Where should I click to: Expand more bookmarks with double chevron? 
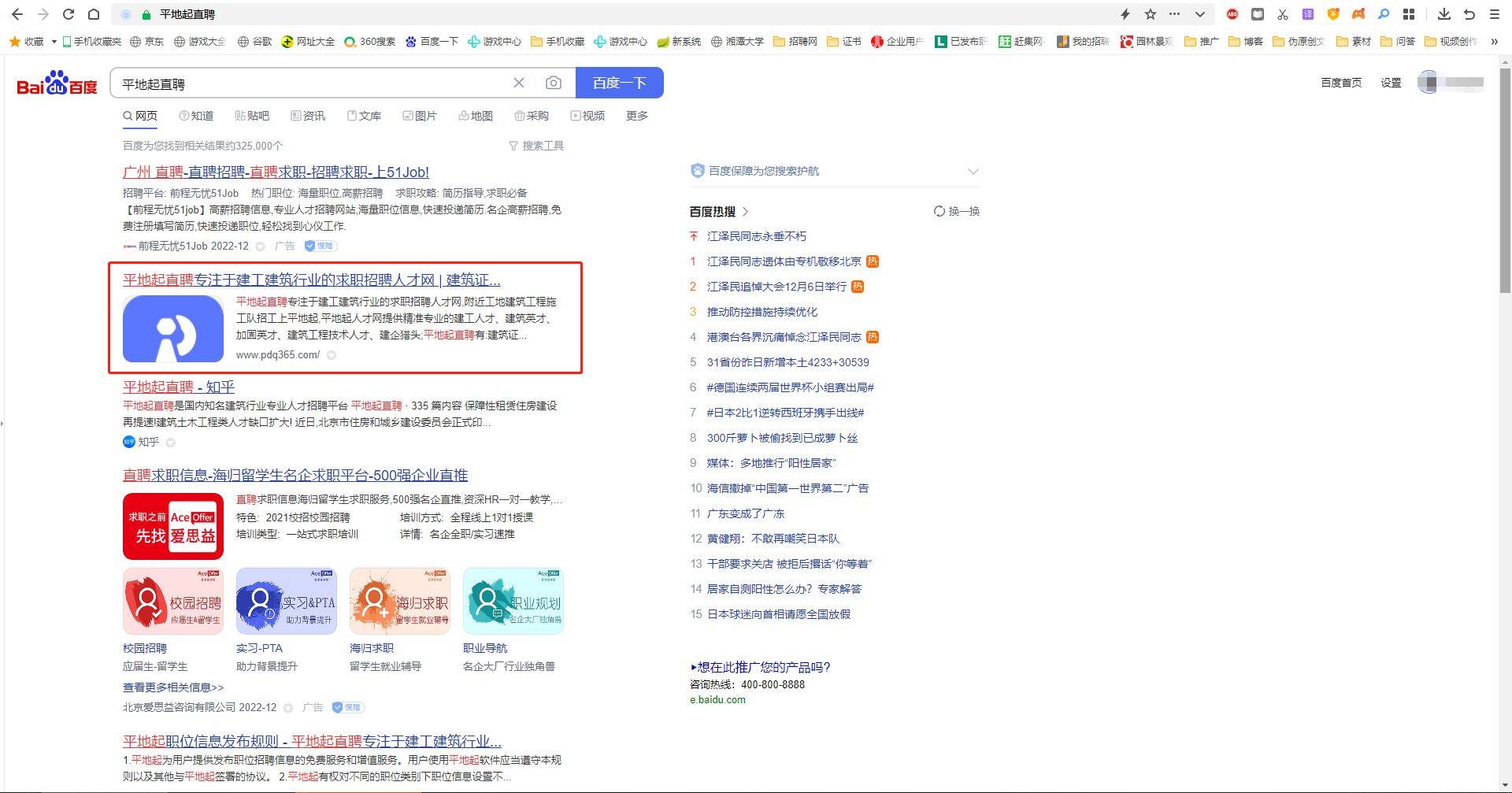coord(1494,41)
